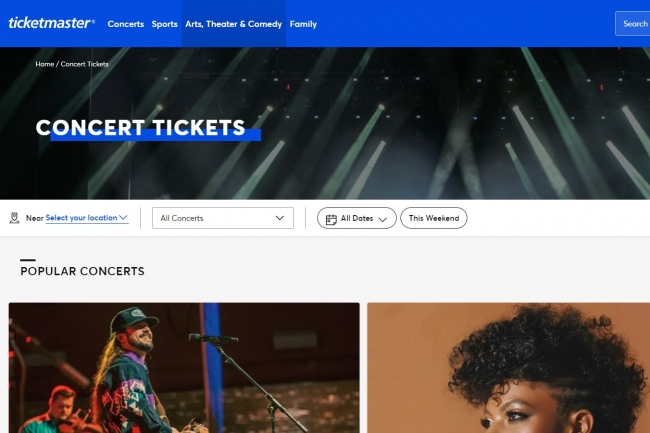
Task: Click the chevron beside Select your location
Action: (123, 217)
